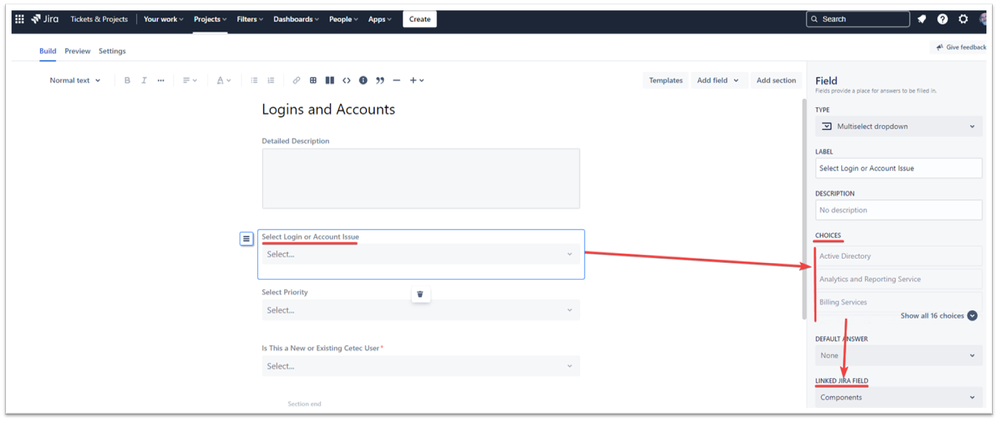Open text color picker
Screen dimensions: 998x421
click(x=223, y=80)
